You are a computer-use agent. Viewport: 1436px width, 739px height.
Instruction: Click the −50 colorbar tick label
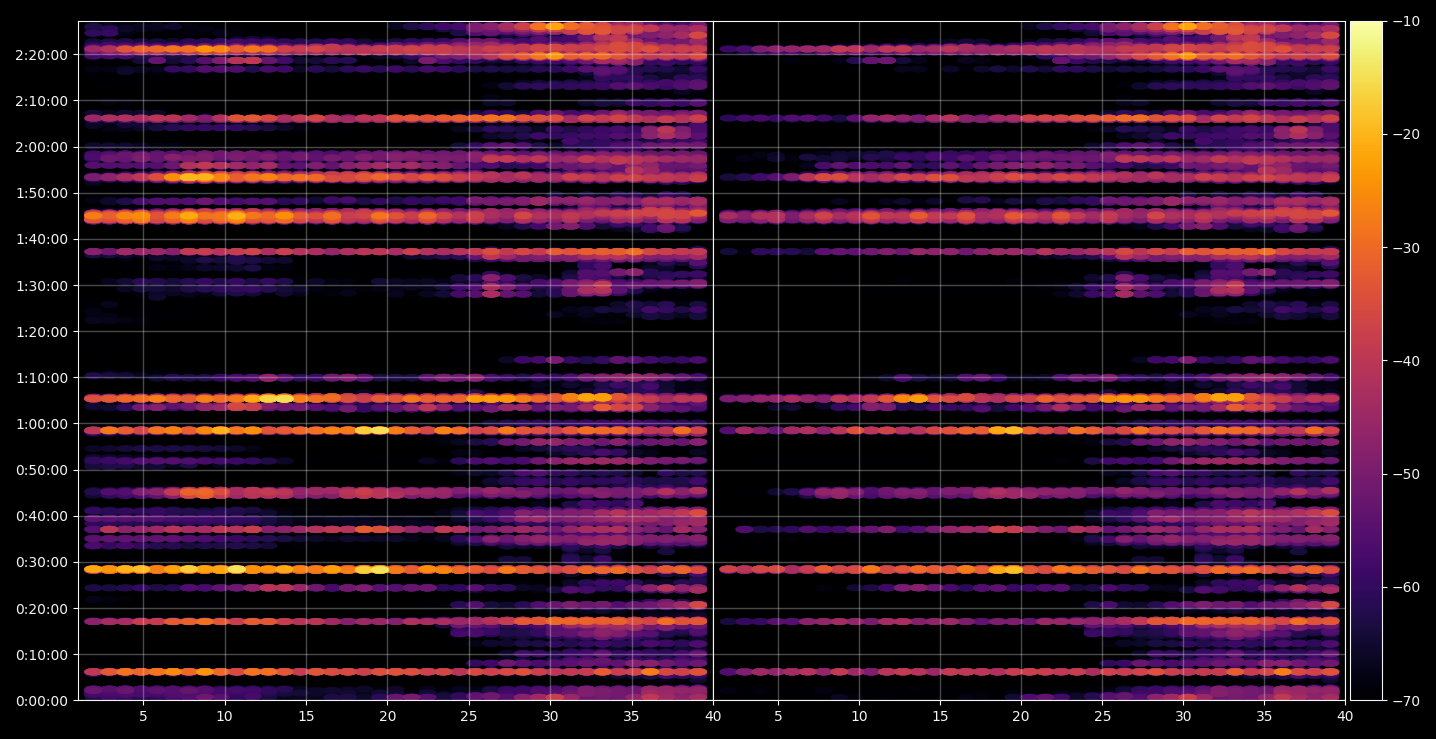[1406, 474]
